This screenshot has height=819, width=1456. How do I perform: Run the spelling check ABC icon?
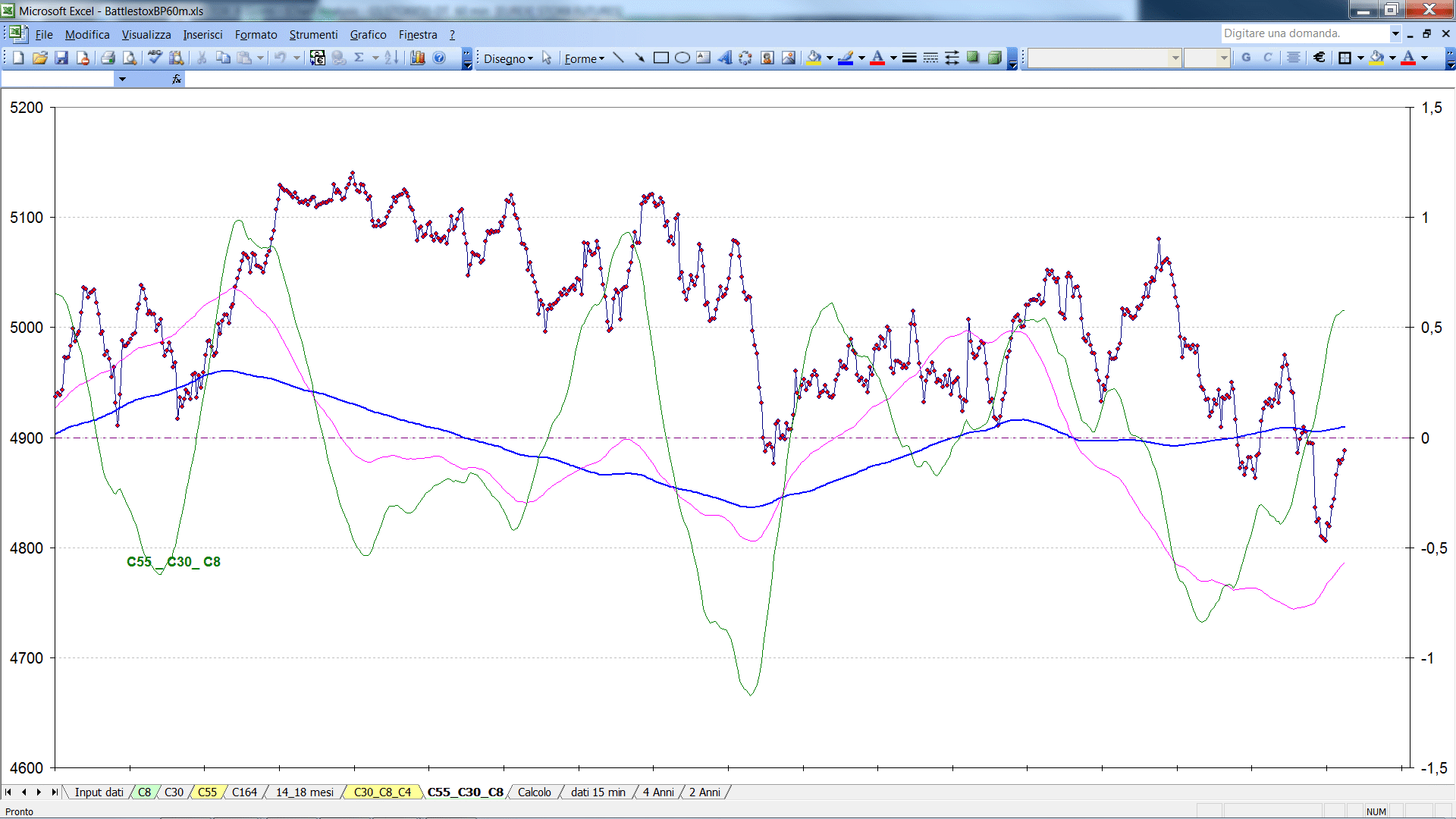tap(155, 58)
